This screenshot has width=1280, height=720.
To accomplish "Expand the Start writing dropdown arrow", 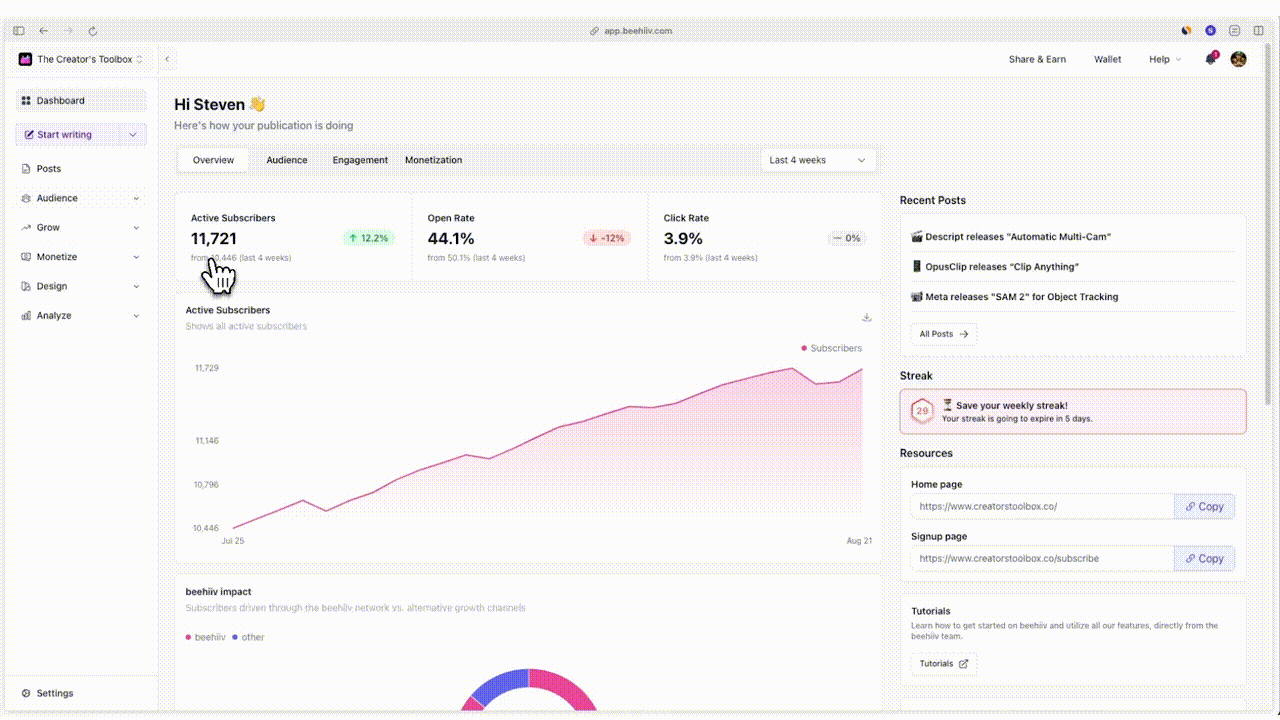I will point(133,135).
